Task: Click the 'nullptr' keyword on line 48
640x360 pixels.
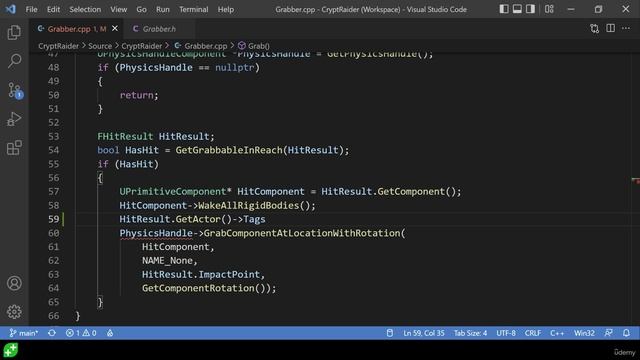Action: click(235, 67)
